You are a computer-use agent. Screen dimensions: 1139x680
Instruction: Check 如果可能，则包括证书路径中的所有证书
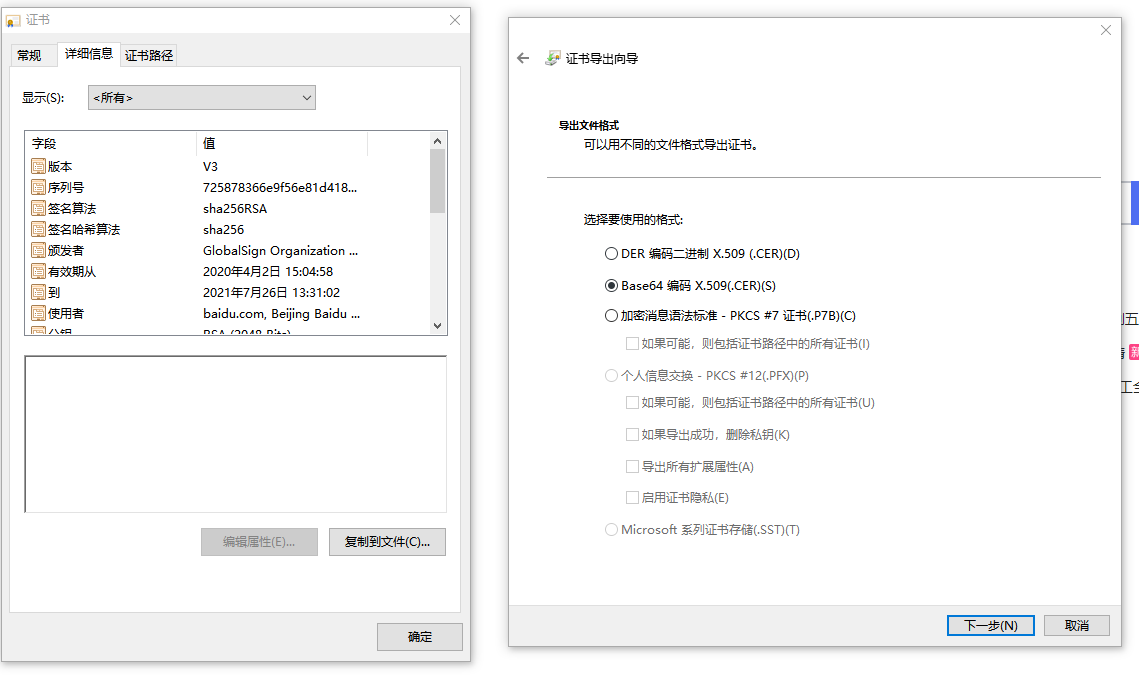pos(633,342)
